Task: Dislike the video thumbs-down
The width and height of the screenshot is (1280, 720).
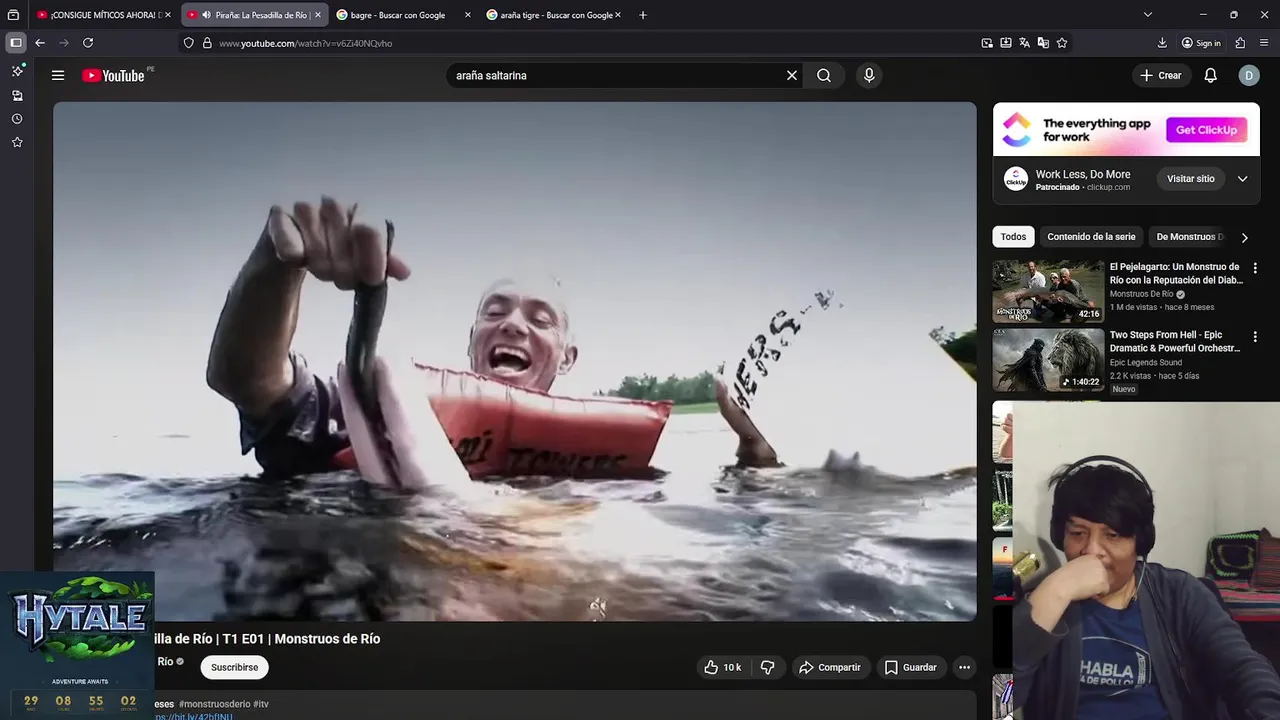Action: click(x=768, y=667)
